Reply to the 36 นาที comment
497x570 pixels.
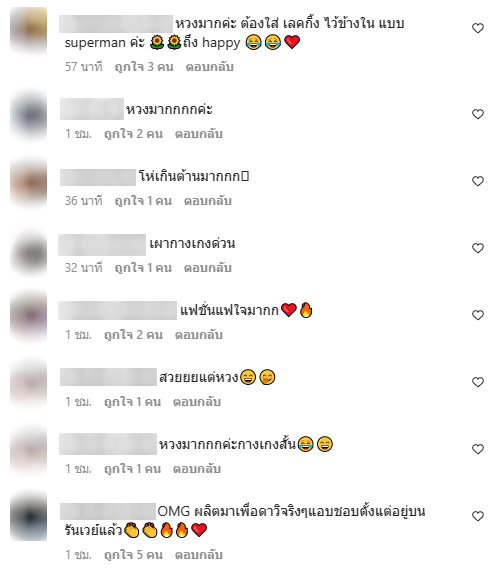208,201
